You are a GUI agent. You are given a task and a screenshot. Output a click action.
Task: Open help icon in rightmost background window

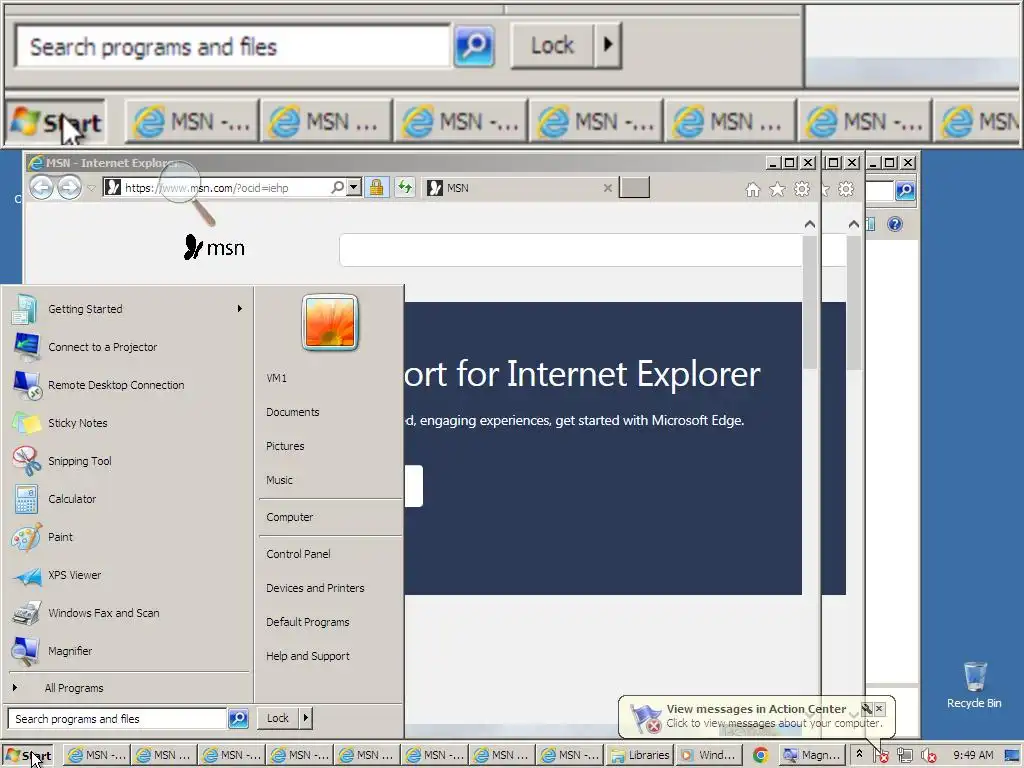coord(895,224)
